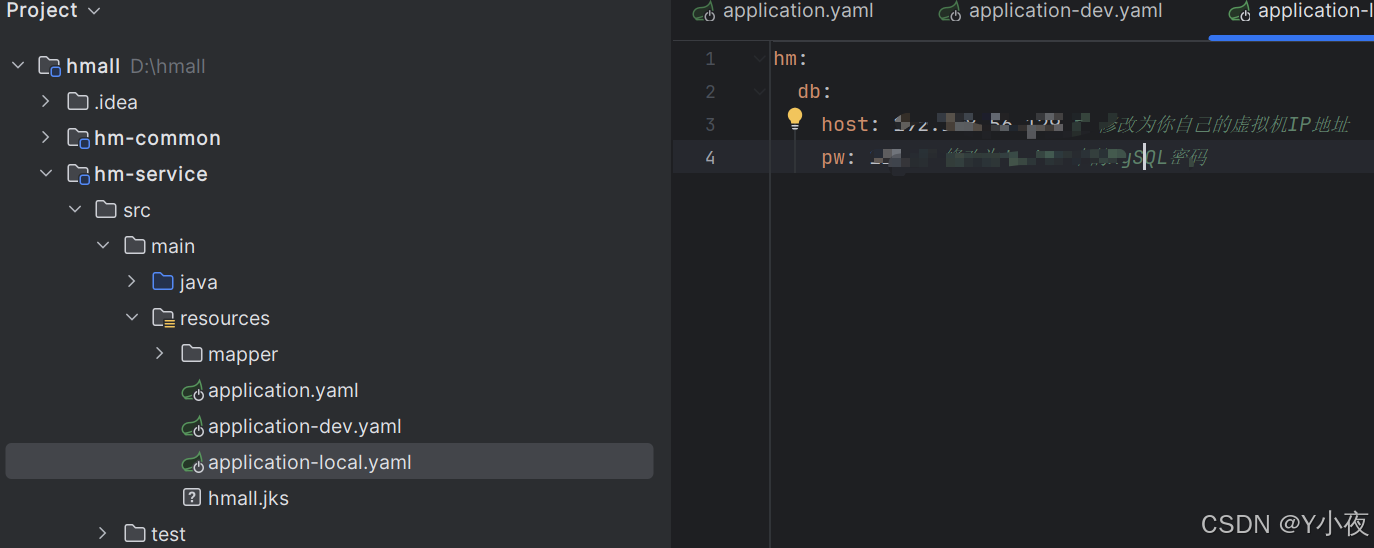Viewport: 1374px width, 548px height.
Task: Click the Spring icon of application.yaml in tree
Action: tap(192, 391)
